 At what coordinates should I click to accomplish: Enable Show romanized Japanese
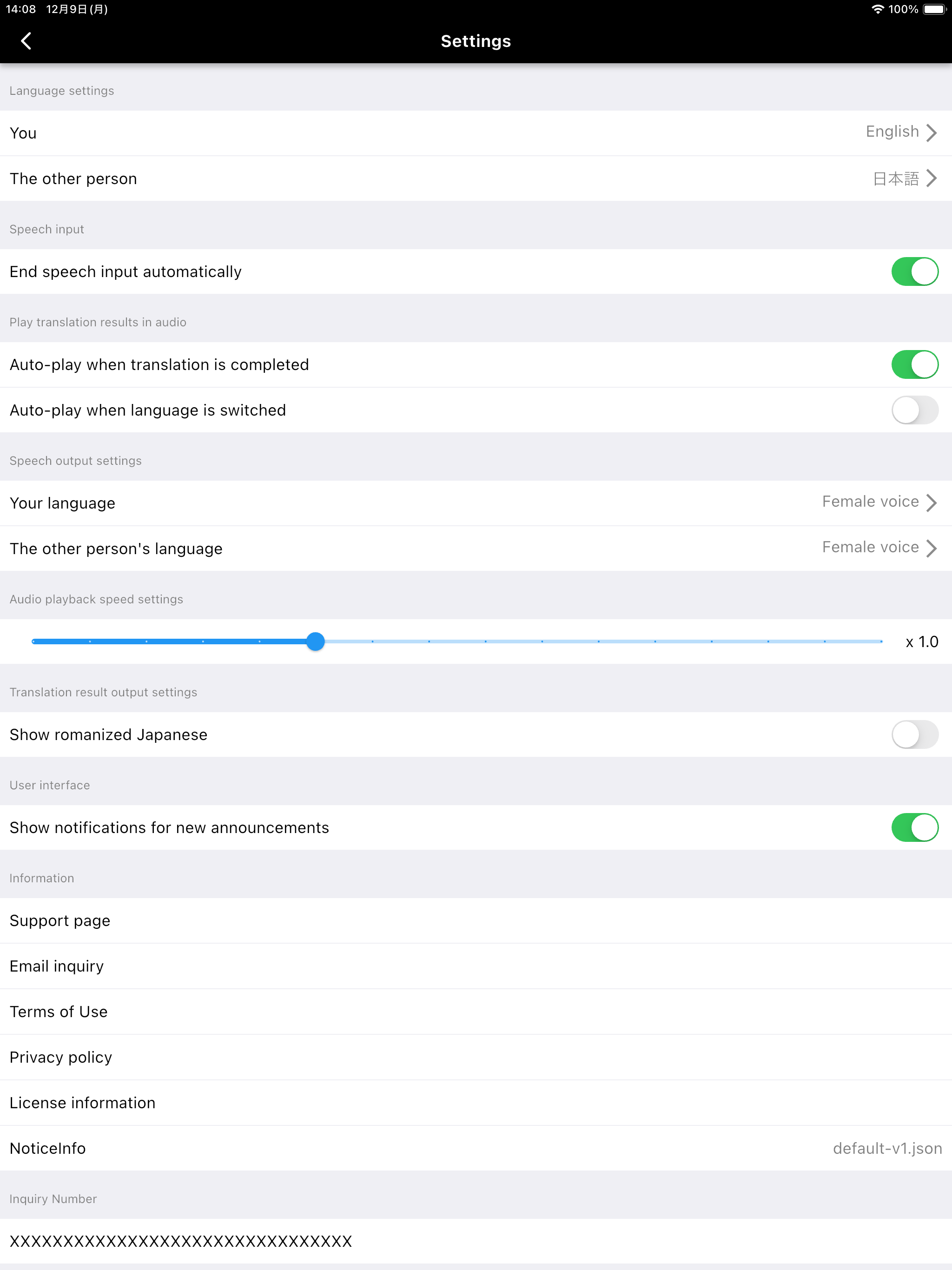915,734
